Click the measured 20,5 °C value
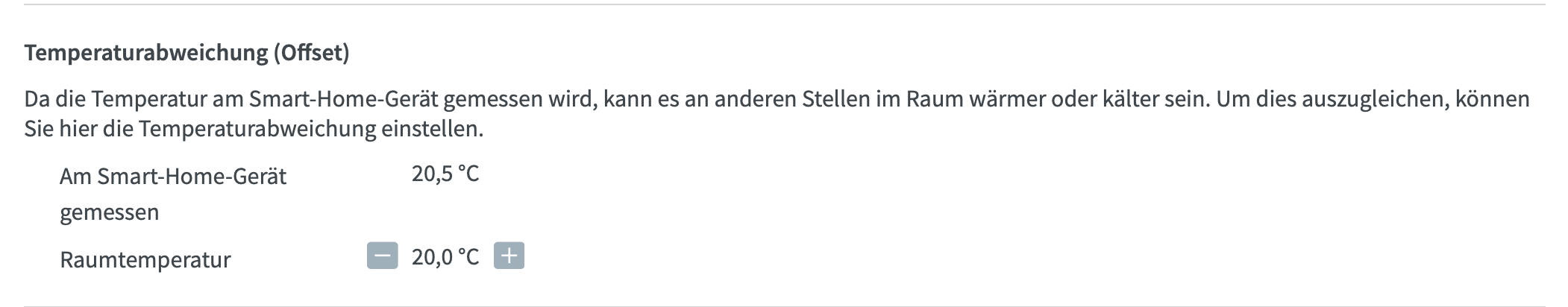 tap(445, 174)
